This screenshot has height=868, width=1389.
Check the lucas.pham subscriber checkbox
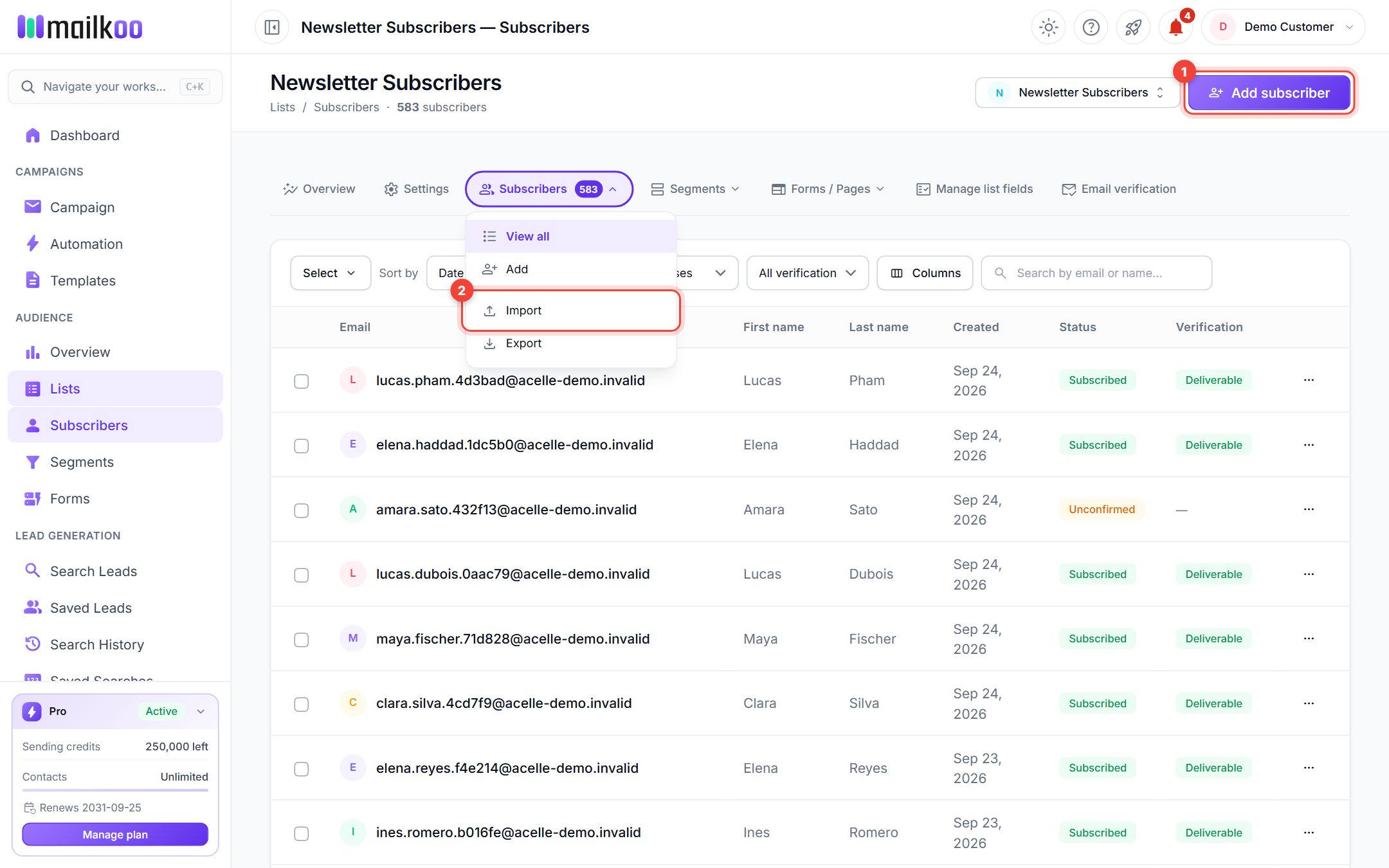click(301, 381)
